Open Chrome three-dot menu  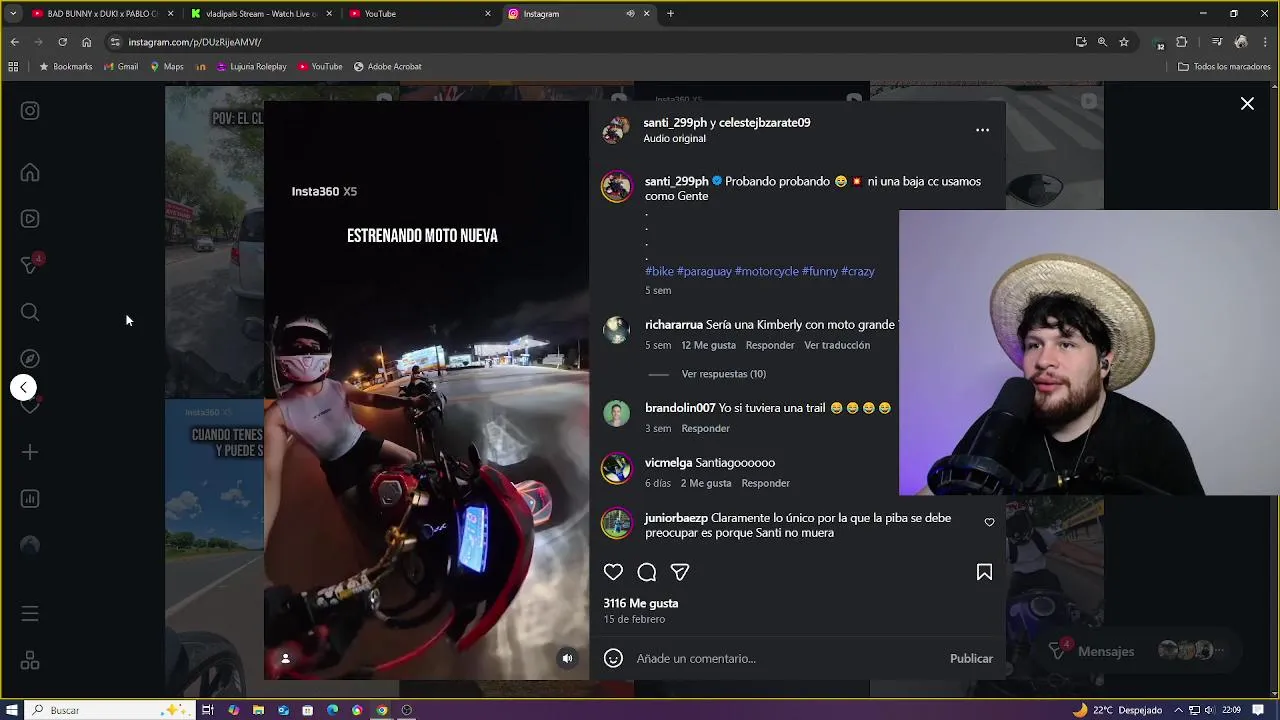1266,42
